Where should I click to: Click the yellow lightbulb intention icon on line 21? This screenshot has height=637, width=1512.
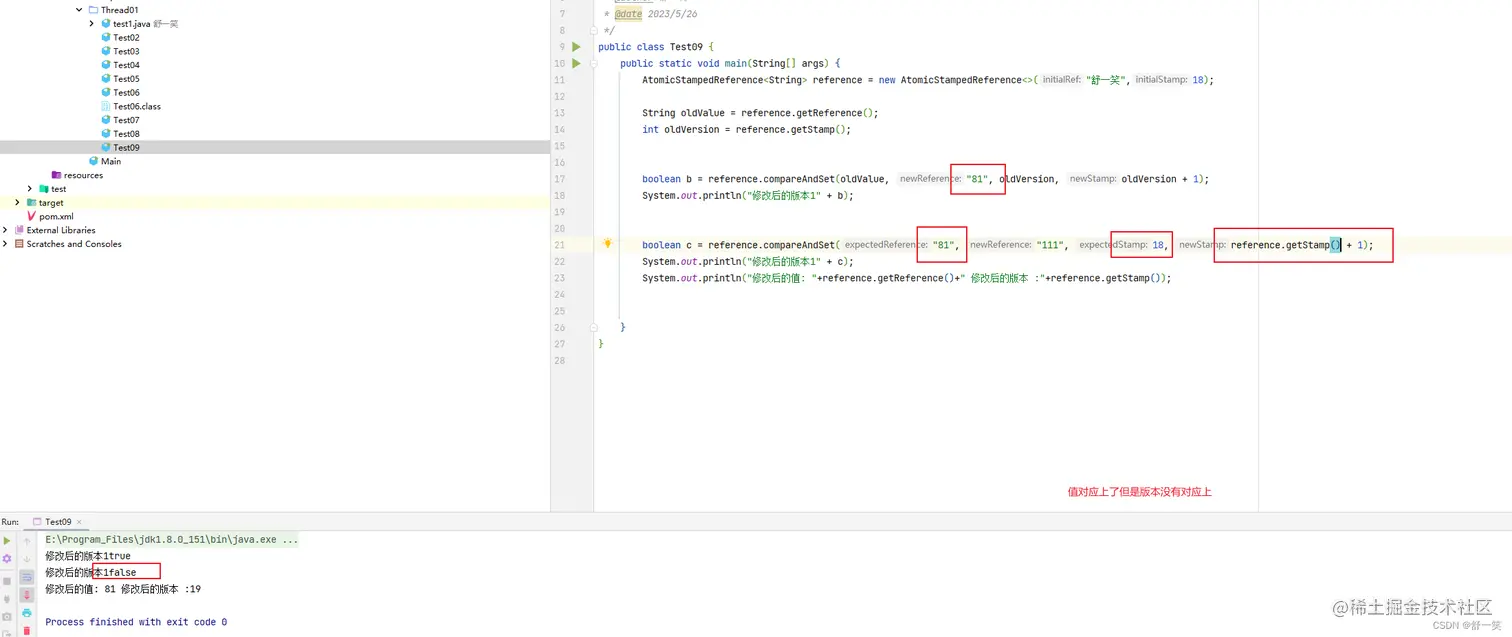(x=607, y=244)
